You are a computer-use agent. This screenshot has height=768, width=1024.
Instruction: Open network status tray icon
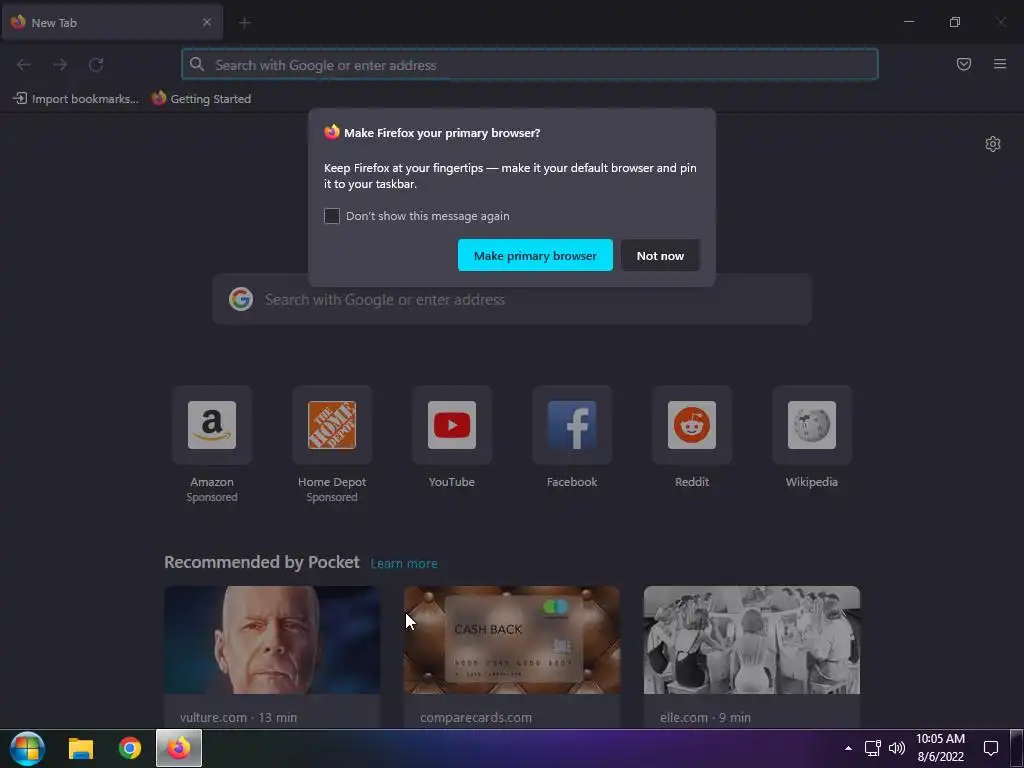(x=872, y=748)
